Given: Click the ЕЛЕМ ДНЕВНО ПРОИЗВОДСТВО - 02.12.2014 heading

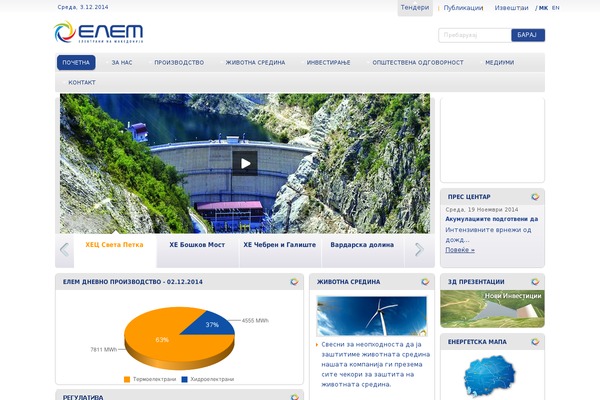Looking at the screenshot, I should pos(132,282).
